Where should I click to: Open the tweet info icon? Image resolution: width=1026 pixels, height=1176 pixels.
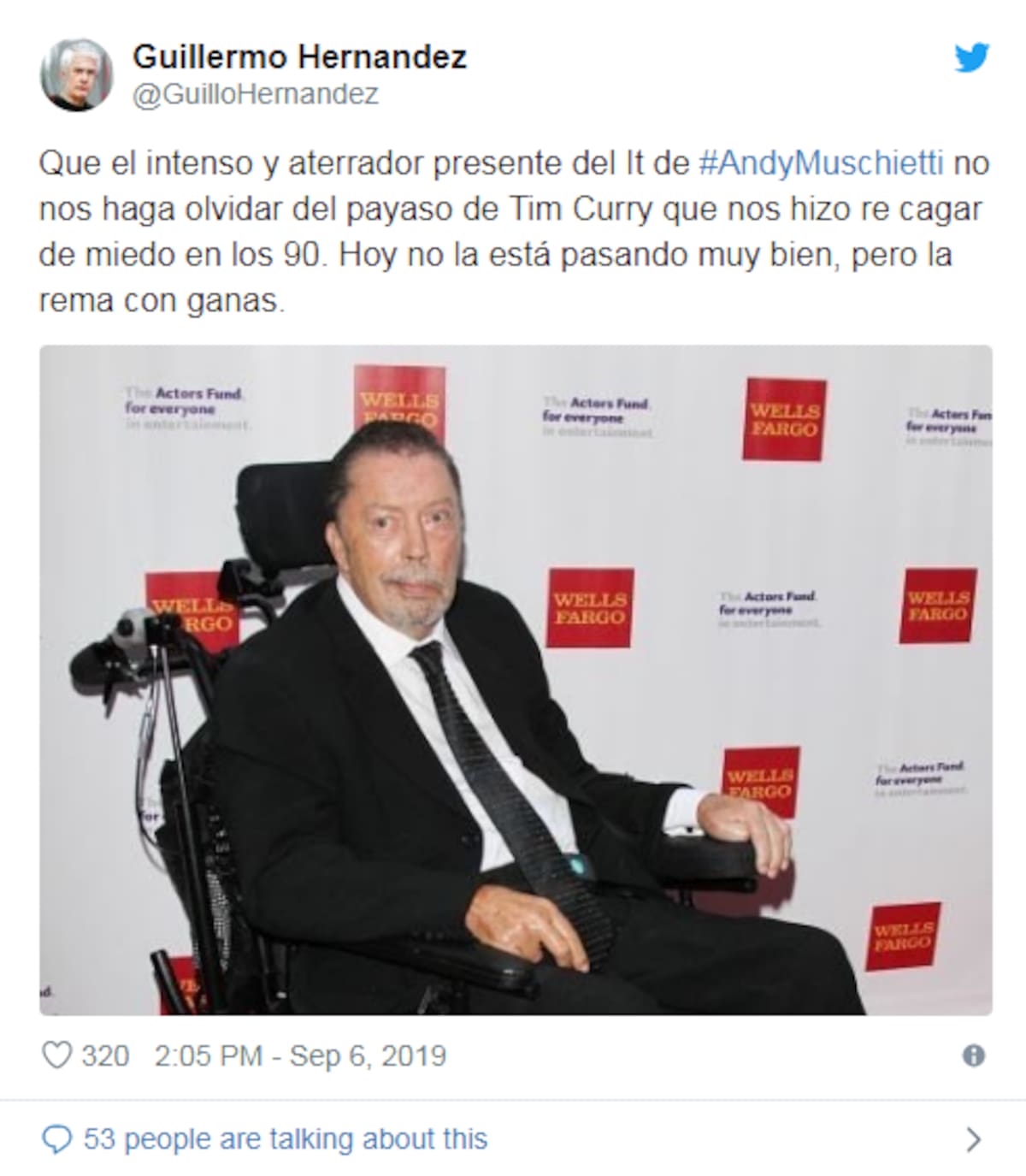[x=973, y=1055]
